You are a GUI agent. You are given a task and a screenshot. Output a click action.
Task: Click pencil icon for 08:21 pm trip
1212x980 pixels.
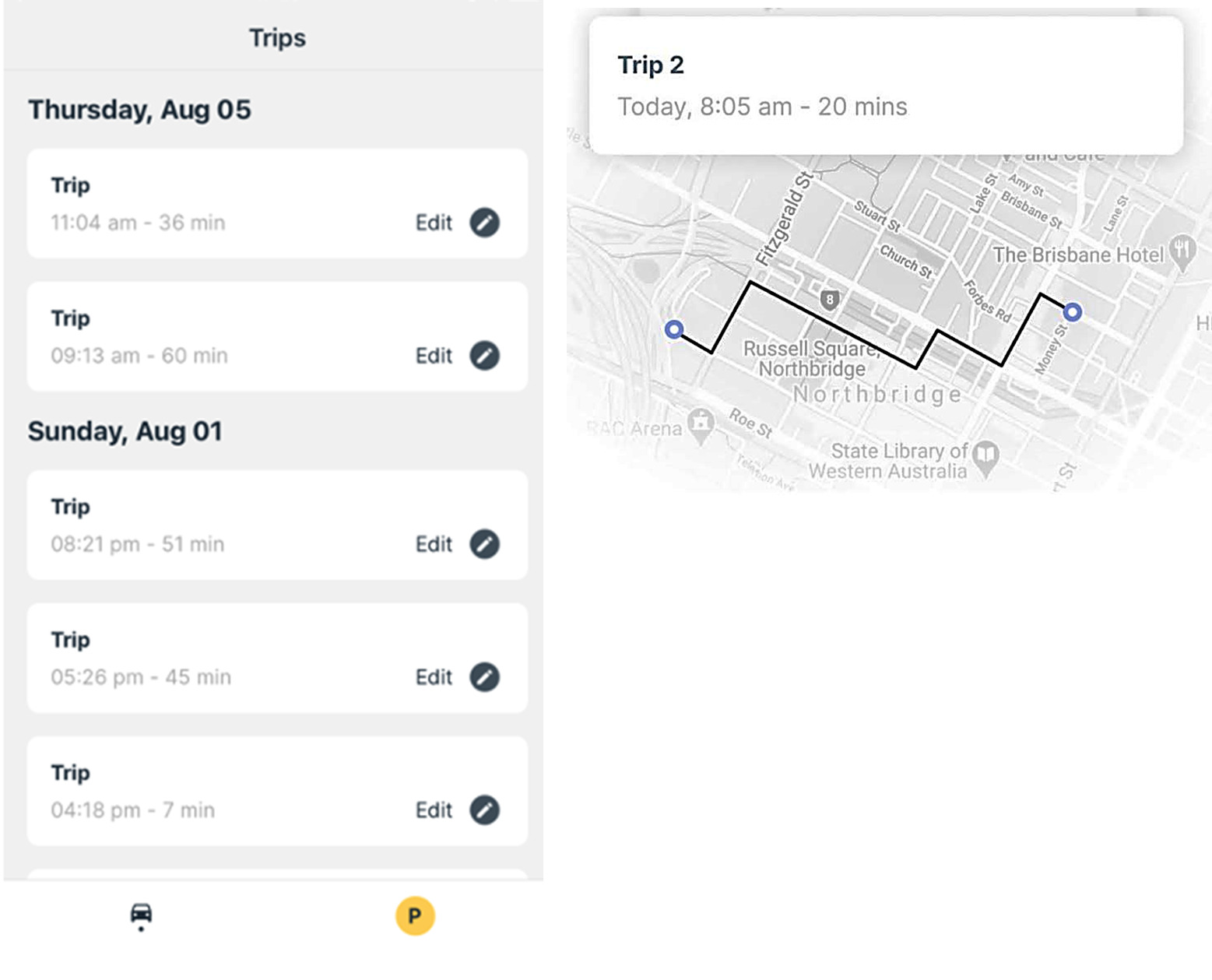pyautogui.click(x=484, y=544)
